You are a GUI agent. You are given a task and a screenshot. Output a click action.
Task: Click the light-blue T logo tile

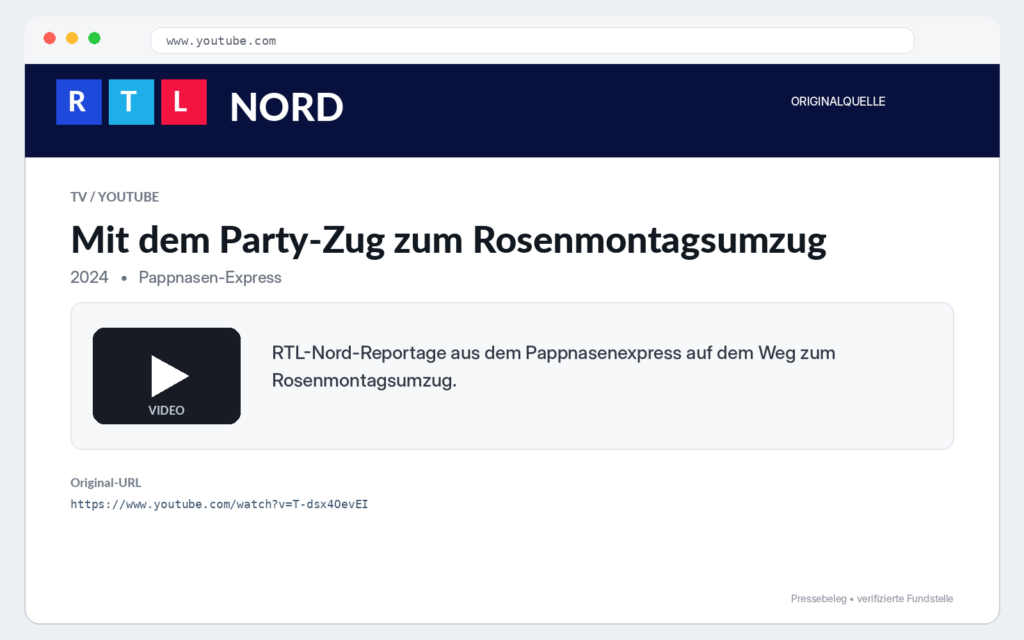tap(131, 102)
